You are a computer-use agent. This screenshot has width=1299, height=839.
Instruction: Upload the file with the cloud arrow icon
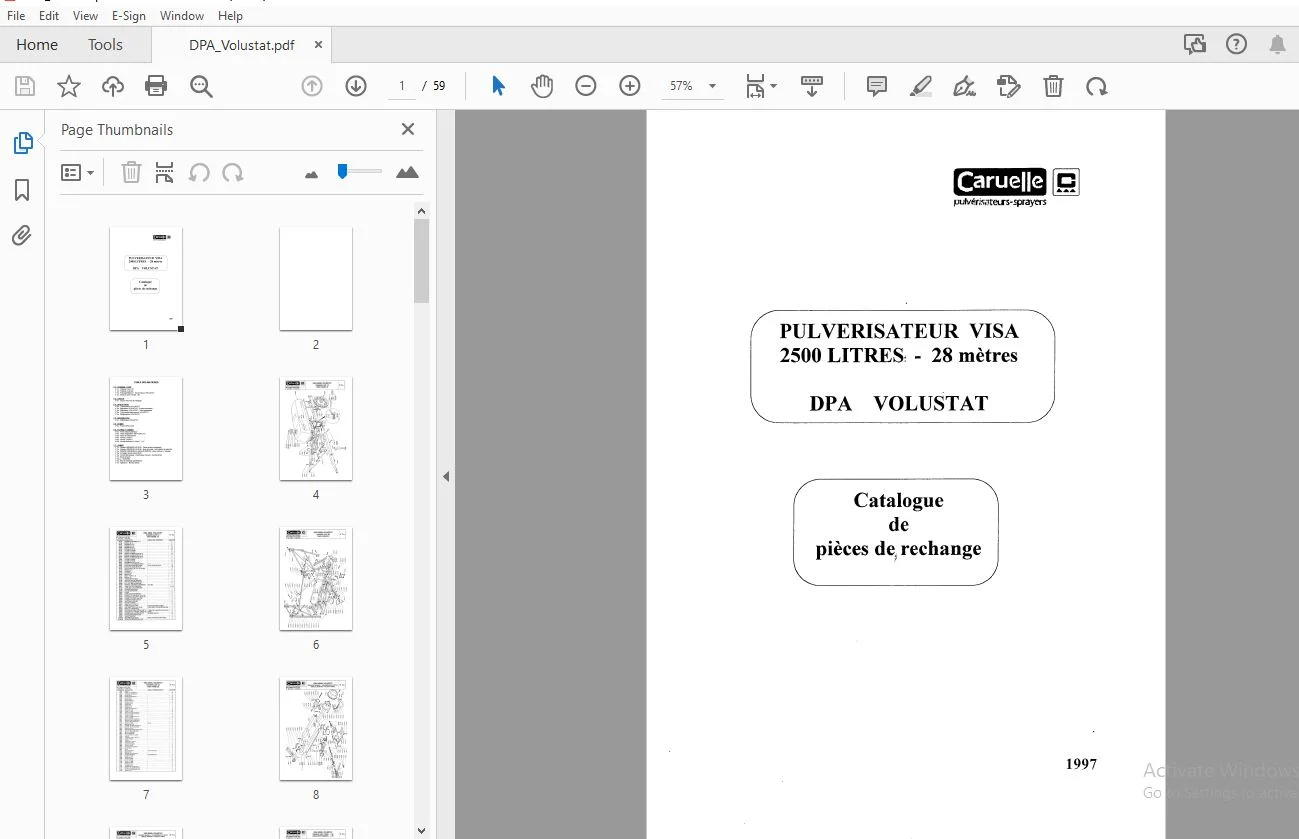pyautogui.click(x=113, y=86)
